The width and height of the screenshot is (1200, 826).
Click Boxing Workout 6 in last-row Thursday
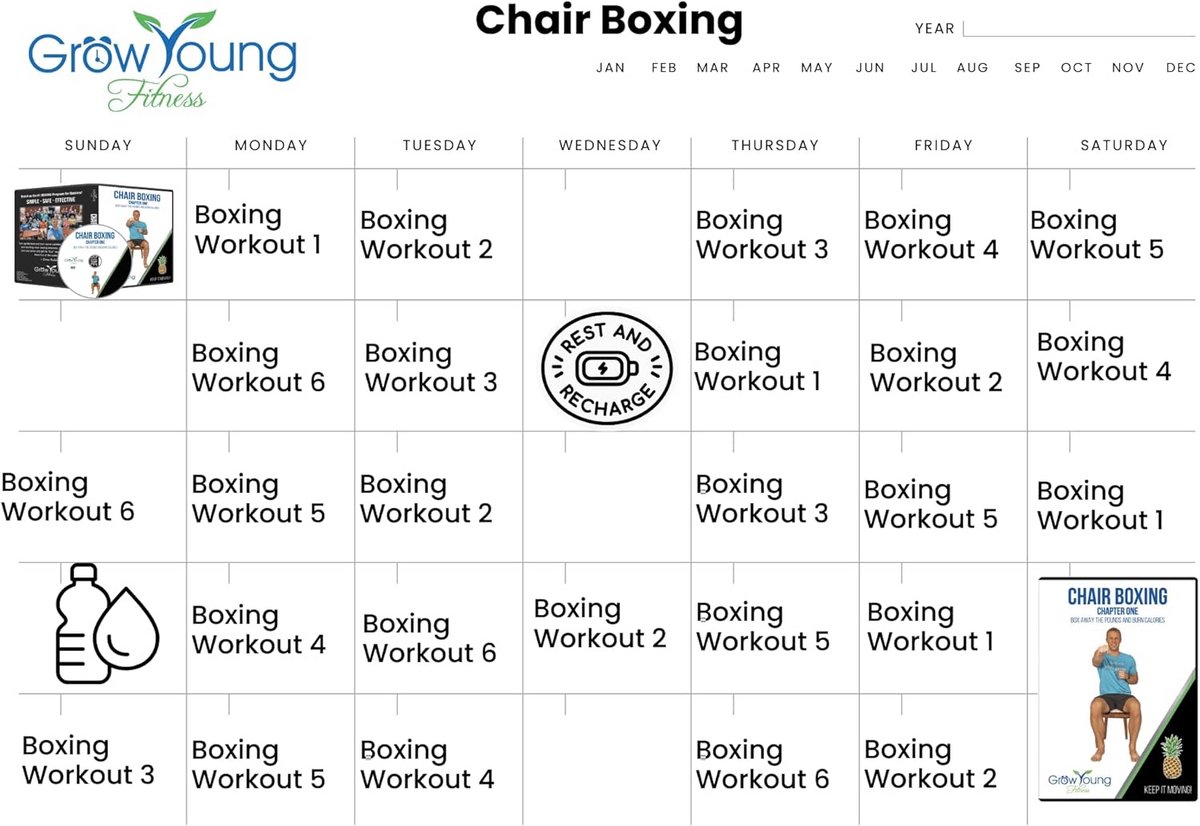click(763, 765)
